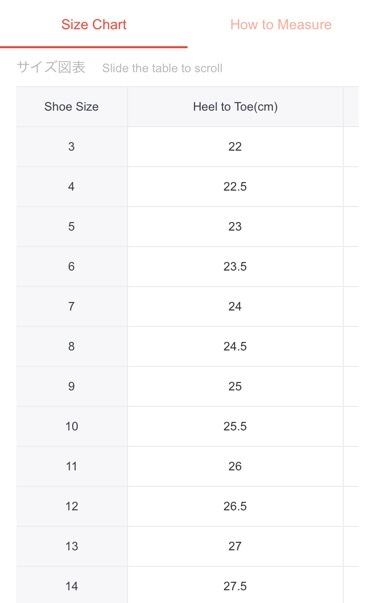The width and height of the screenshot is (375, 603).
Task: Select the shoe size 4 cell
Action: [x=72, y=187]
